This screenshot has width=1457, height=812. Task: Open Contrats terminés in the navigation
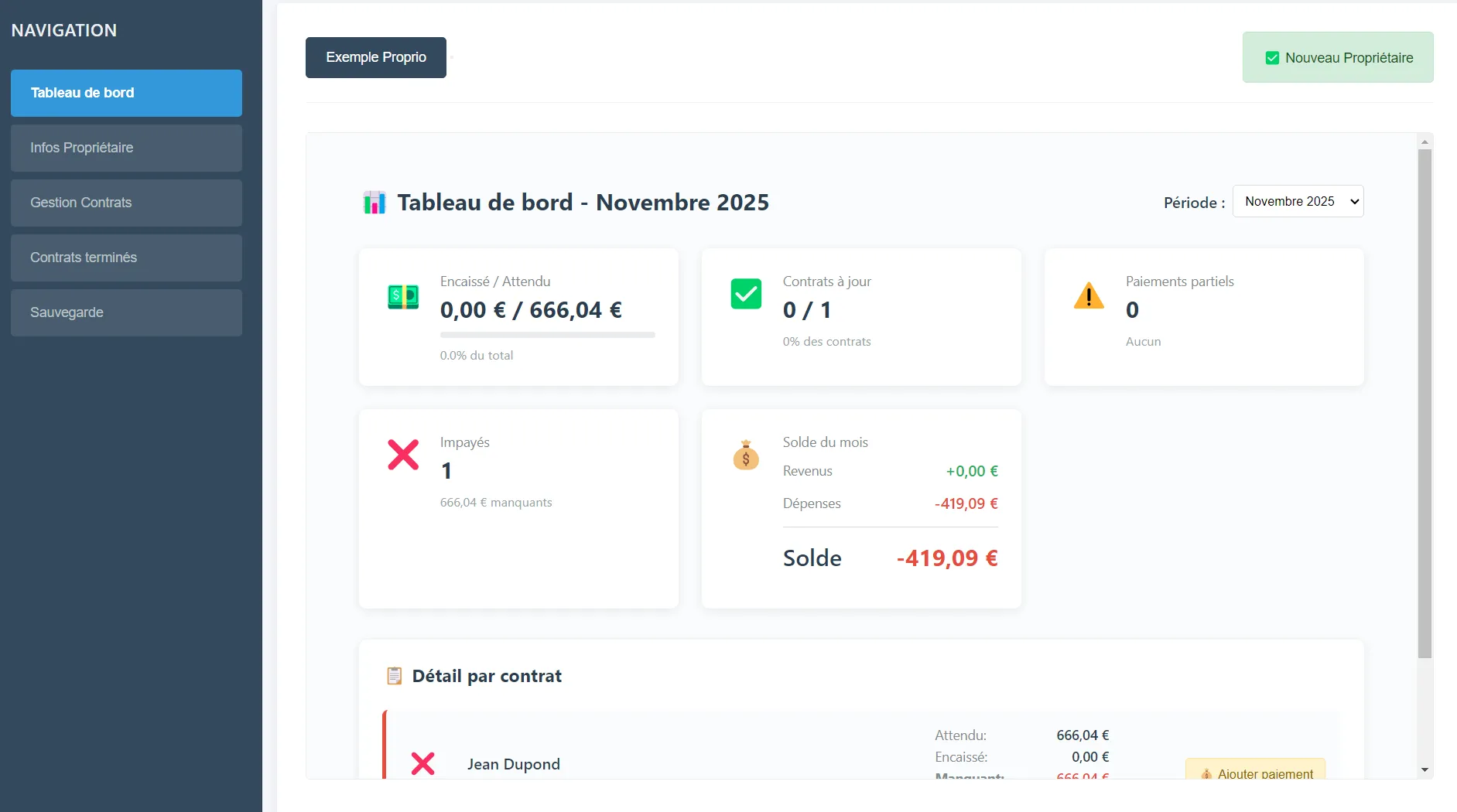point(125,258)
